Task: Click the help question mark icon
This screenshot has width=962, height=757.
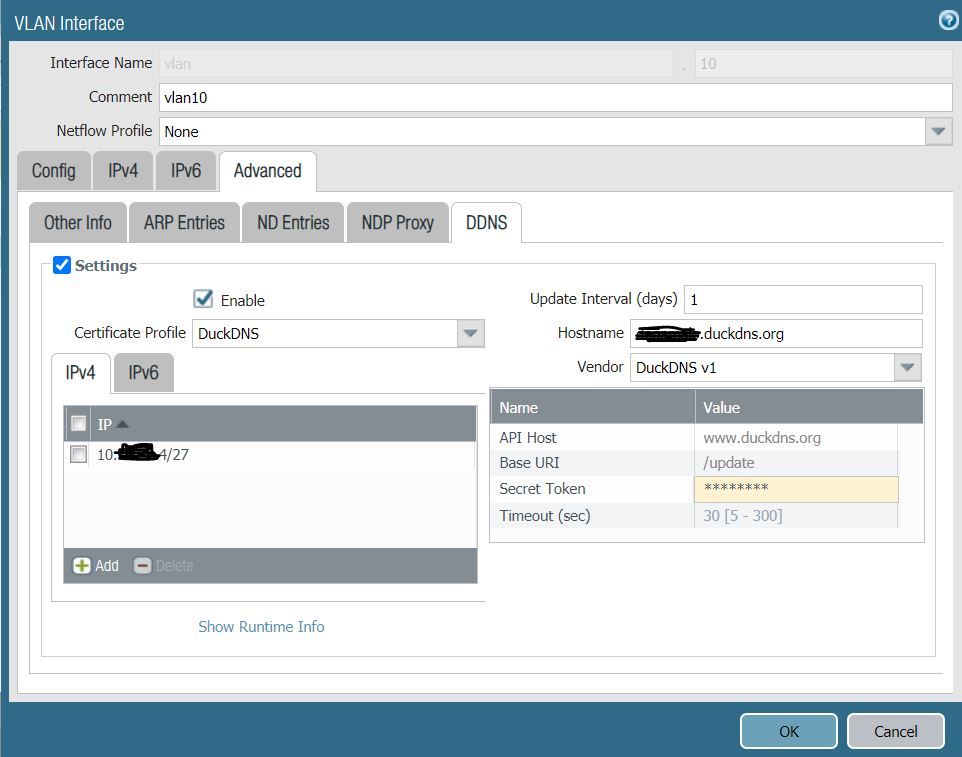Action: [x=948, y=20]
